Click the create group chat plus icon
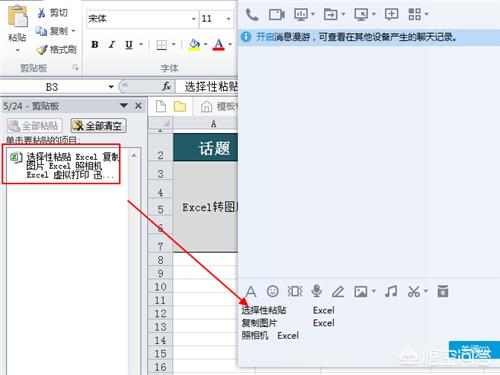 tap(391, 15)
